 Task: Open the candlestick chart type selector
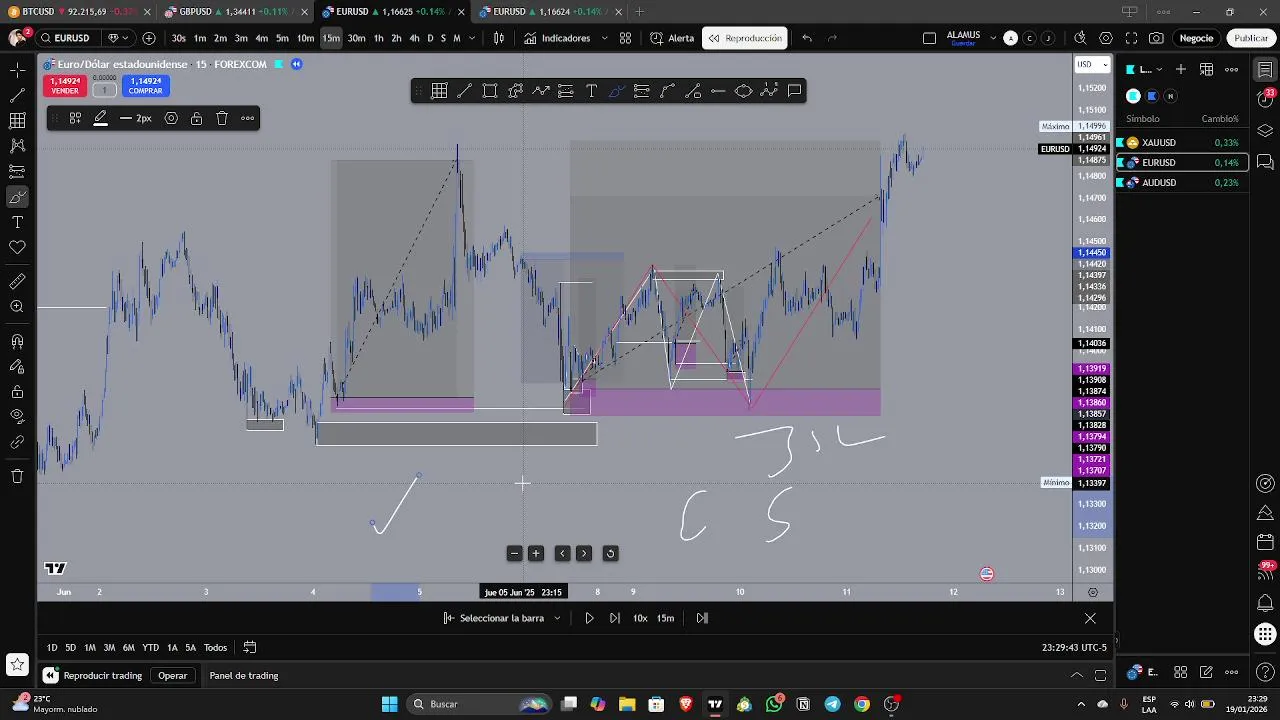pos(499,38)
